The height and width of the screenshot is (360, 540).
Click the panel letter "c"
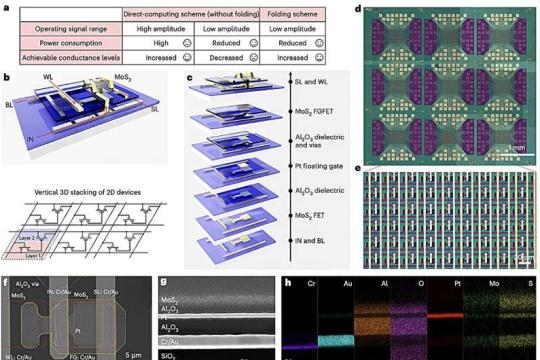pos(189,78)
